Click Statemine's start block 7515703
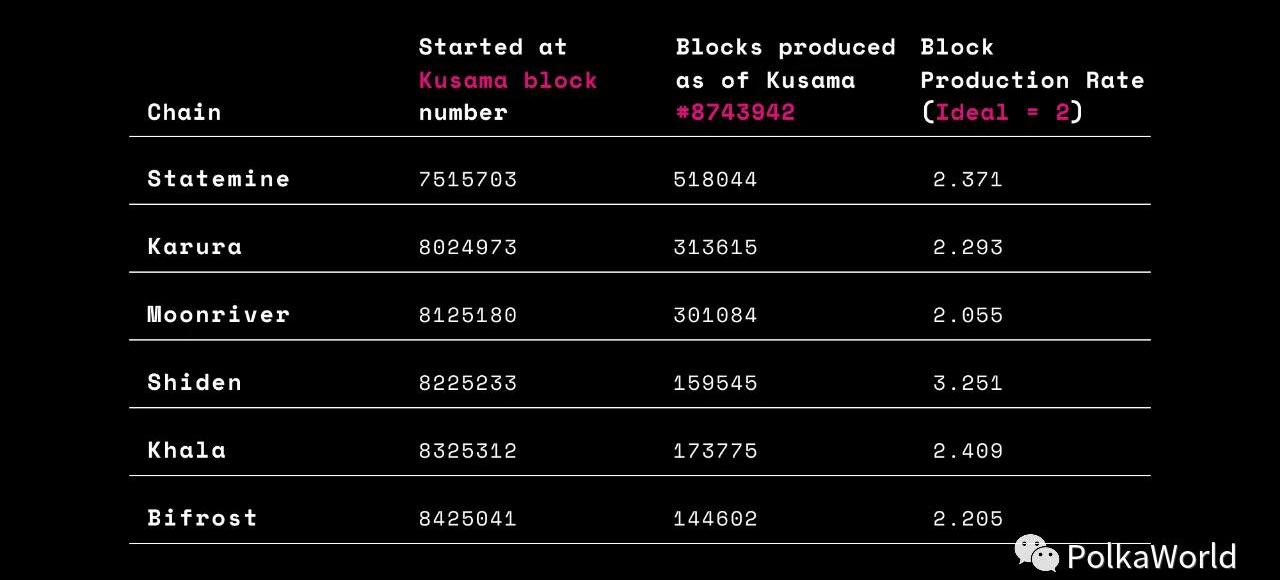 pos(467,180)
